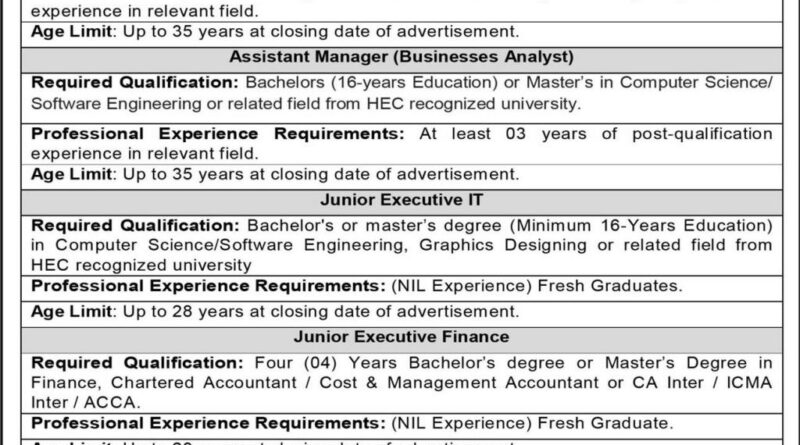800x445 pixels.
Task: Select the Junior Executive IT heading
Action: (x=399, y=198)
